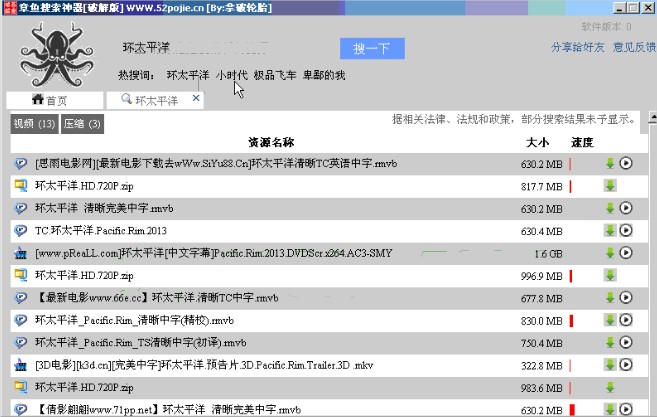Download the 983.6 MB 环太平洋.HD.720P.zip file

(x=610, y=387)
